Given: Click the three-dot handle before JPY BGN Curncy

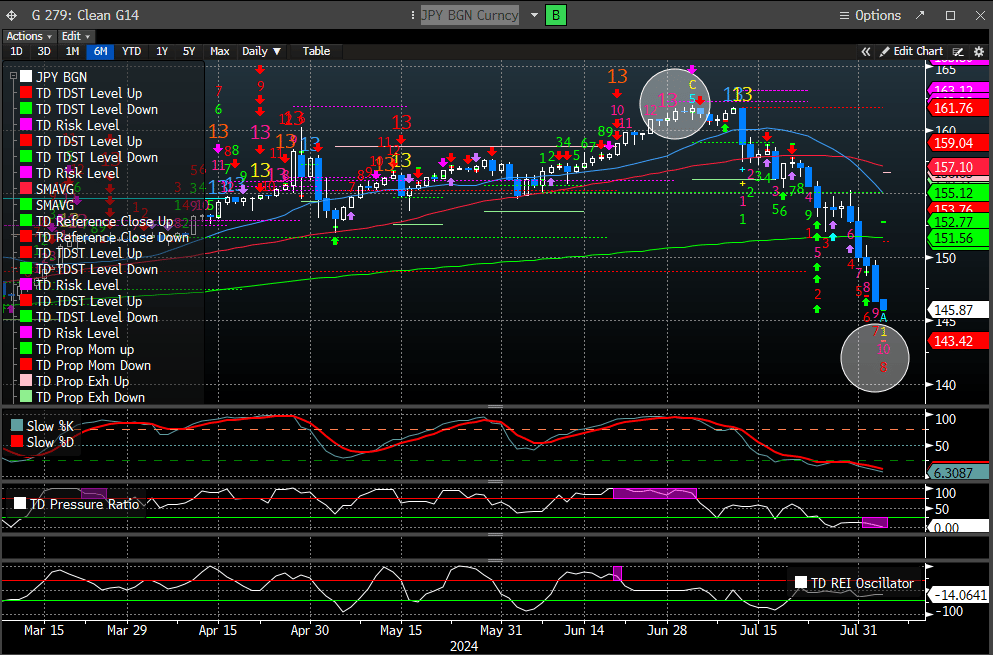Looking at the screenshot, I should (414, 15).
